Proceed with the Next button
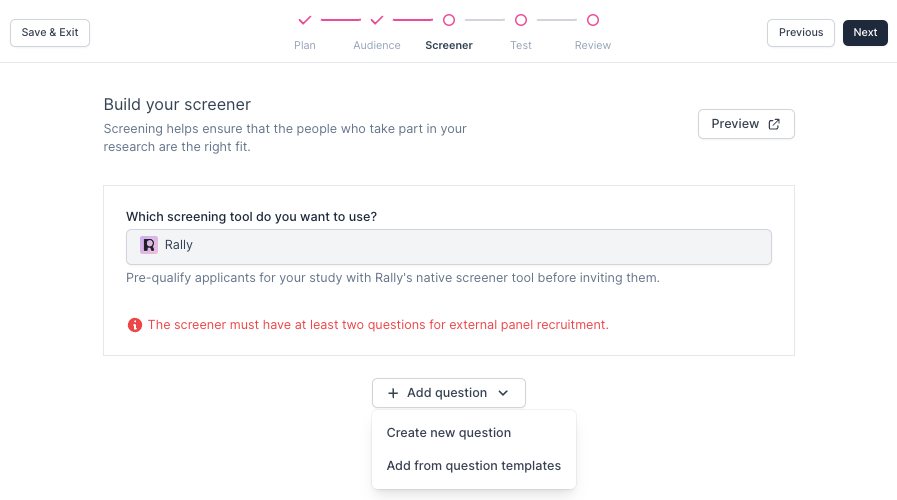The width and height of the screenshot is (897, 500). pyautogui.click(x=865, y=33)
